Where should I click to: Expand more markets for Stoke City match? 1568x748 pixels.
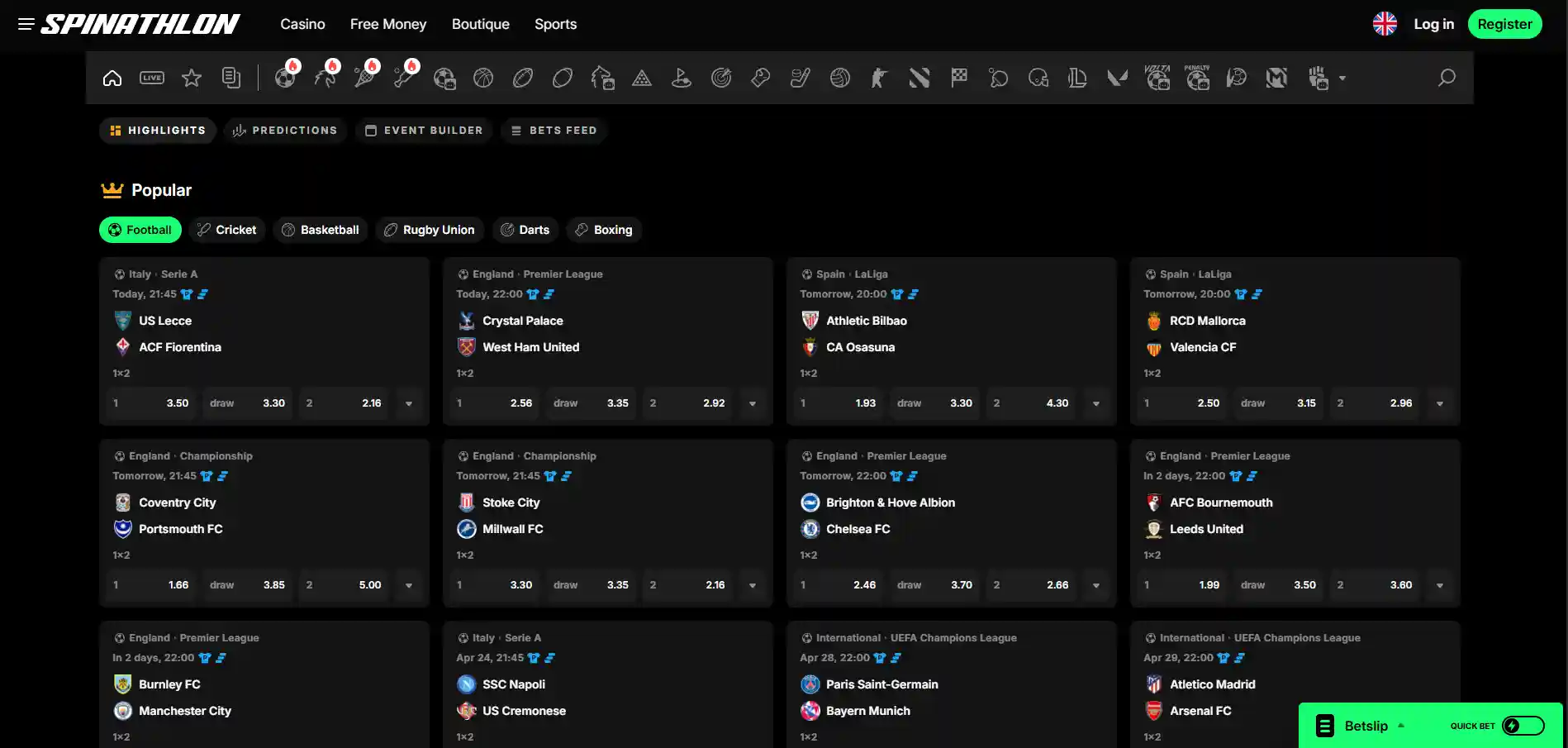(753, 585)
